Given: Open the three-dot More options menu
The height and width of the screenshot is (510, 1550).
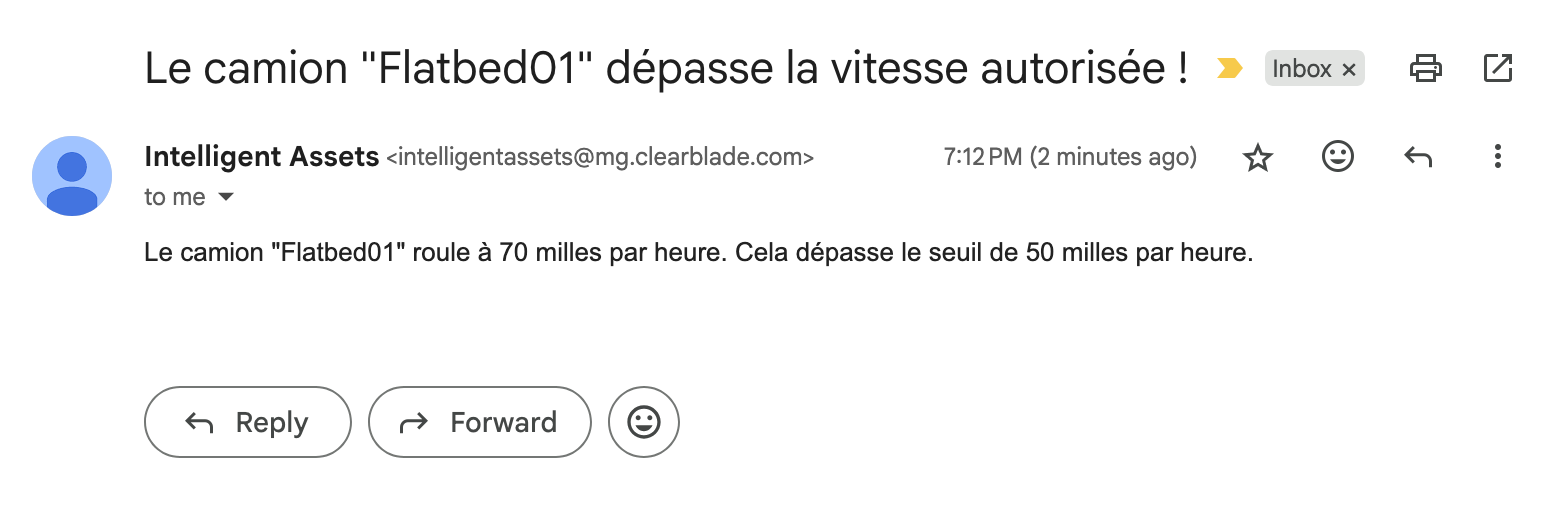Looking at the screenshot, I should tap(1497, 156).
